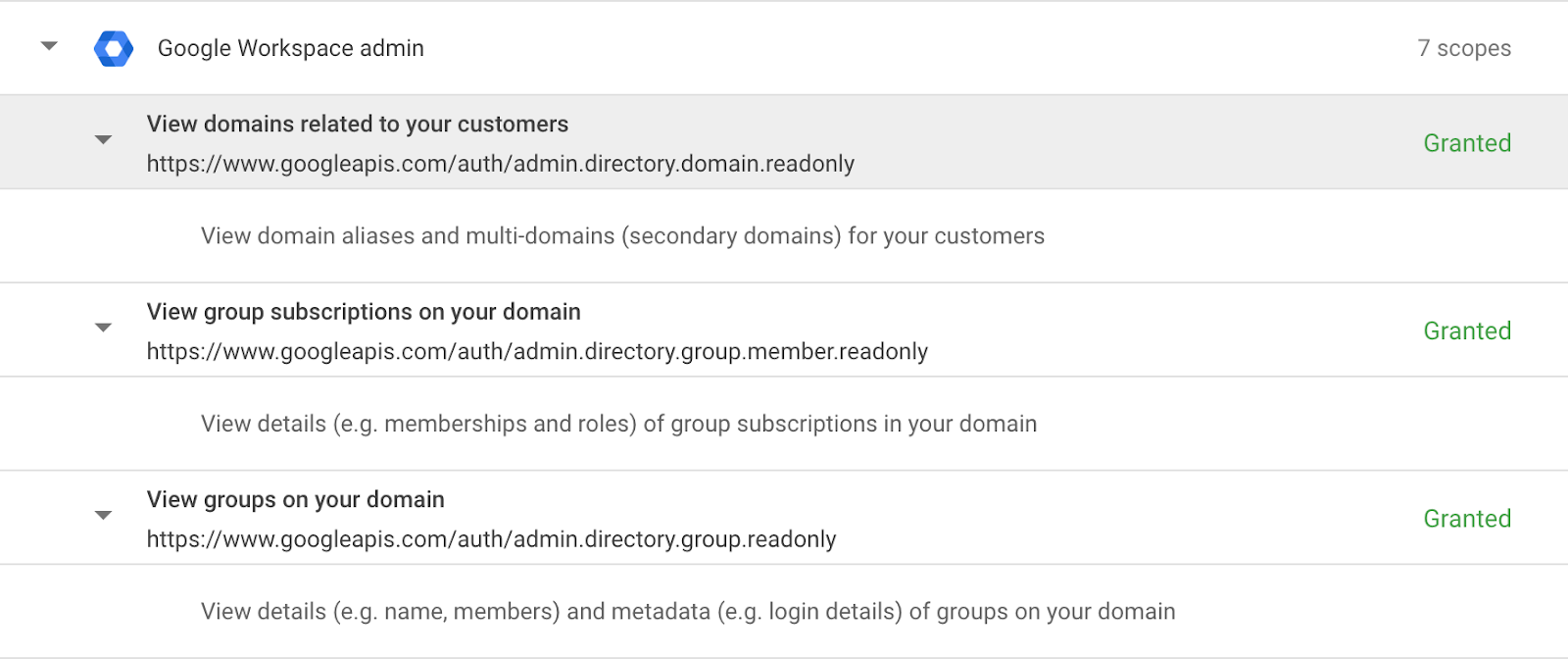The width and height of the screenshot is (1568, 659).
Task: Click Granted status for group readonly scope
Action: pyautogui.click(x=1466, y=519)
